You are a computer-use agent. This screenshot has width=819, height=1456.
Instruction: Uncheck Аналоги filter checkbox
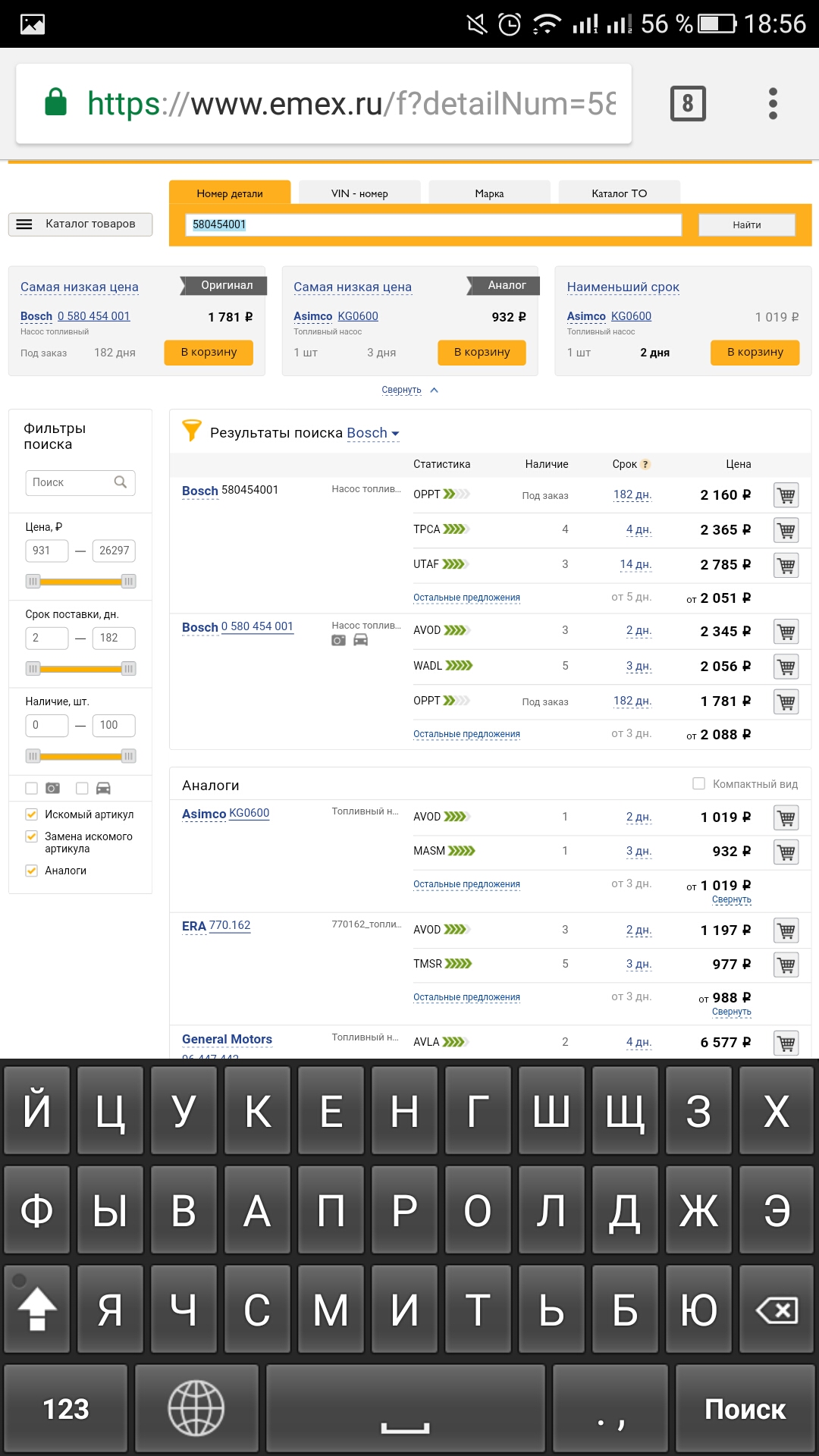click(31, 871)
